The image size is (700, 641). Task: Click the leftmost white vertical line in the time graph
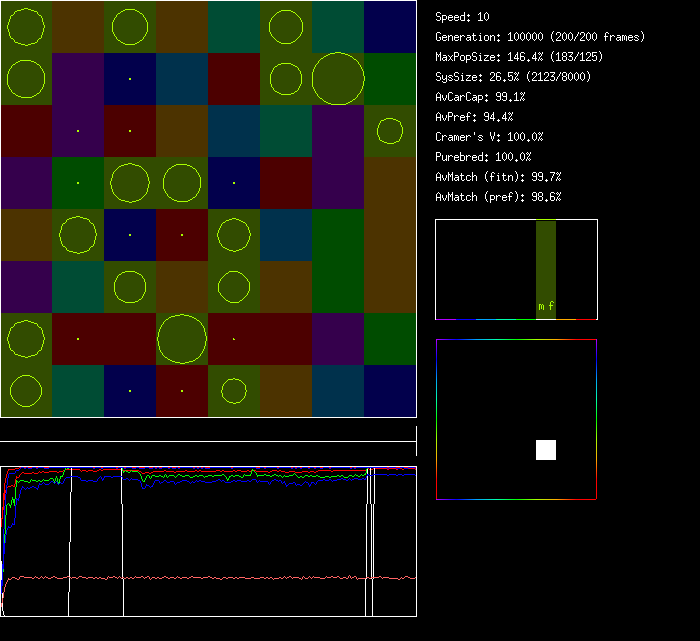[70, 540]
